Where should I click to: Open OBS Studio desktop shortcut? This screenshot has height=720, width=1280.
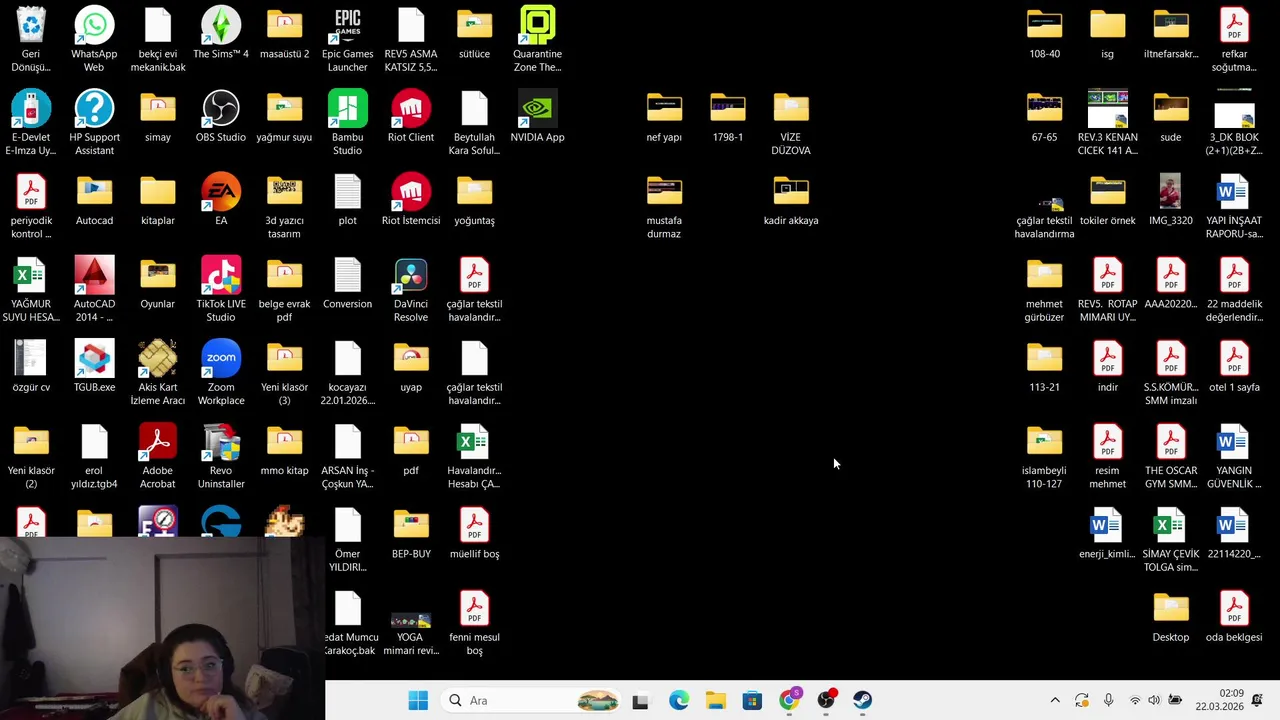pyautogui.click(x=221, y=108)
